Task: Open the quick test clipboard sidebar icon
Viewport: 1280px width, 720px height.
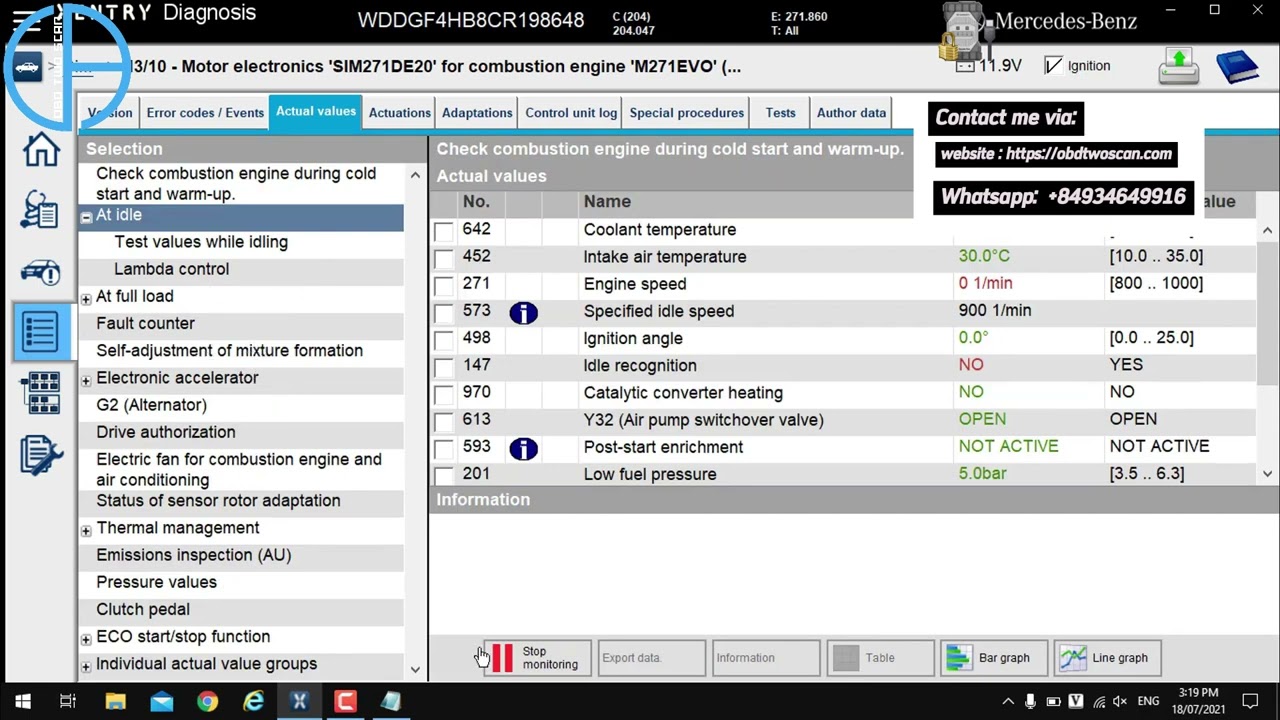Action: click(41, 210)
